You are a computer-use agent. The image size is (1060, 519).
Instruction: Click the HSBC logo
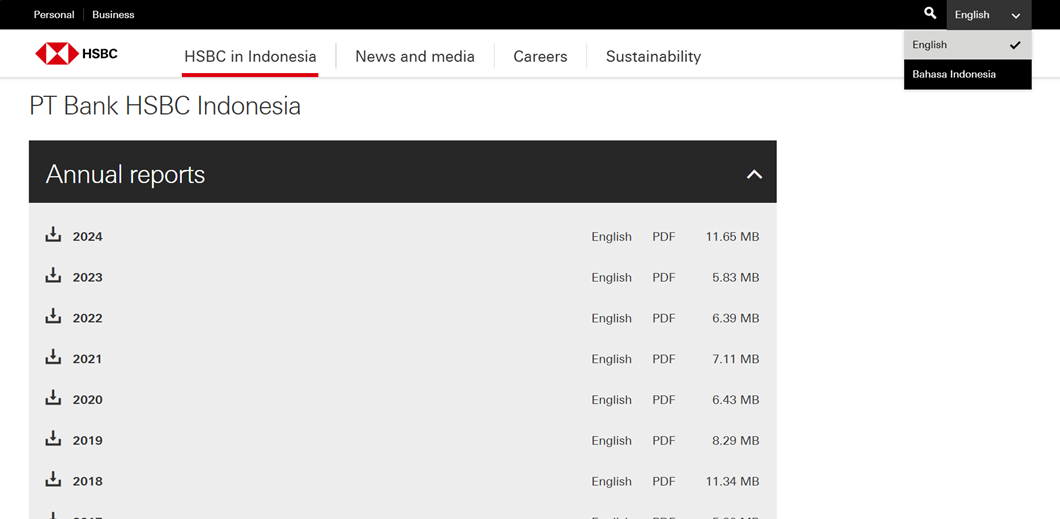[76, 53]
